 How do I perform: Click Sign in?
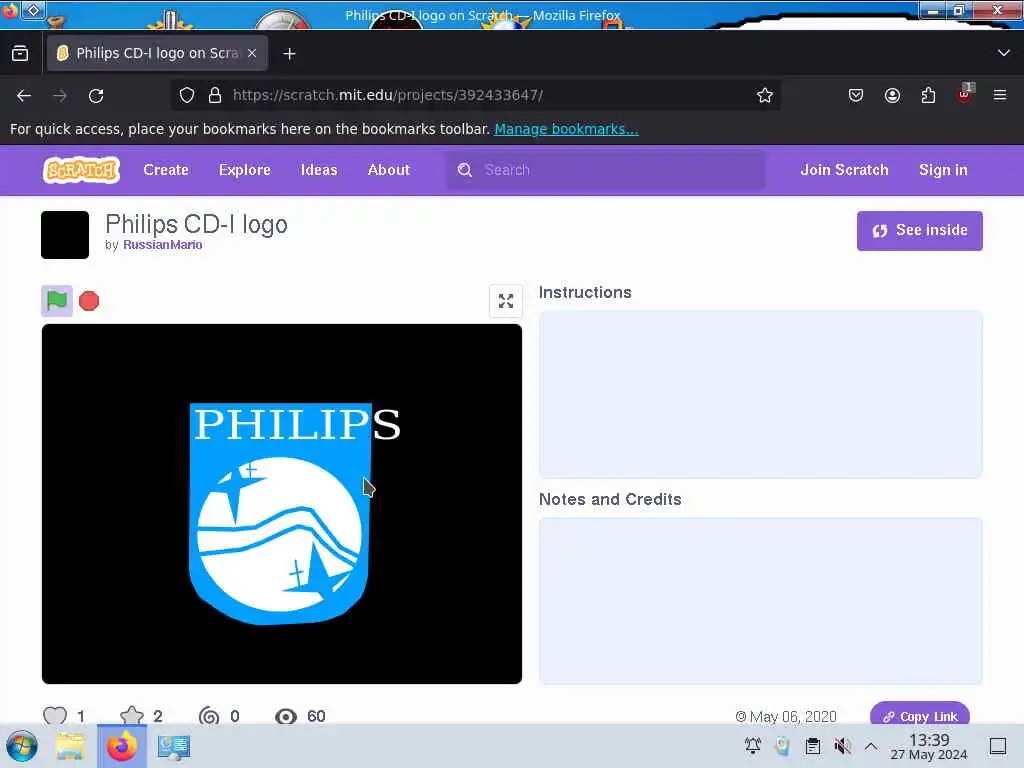[943, 170]
